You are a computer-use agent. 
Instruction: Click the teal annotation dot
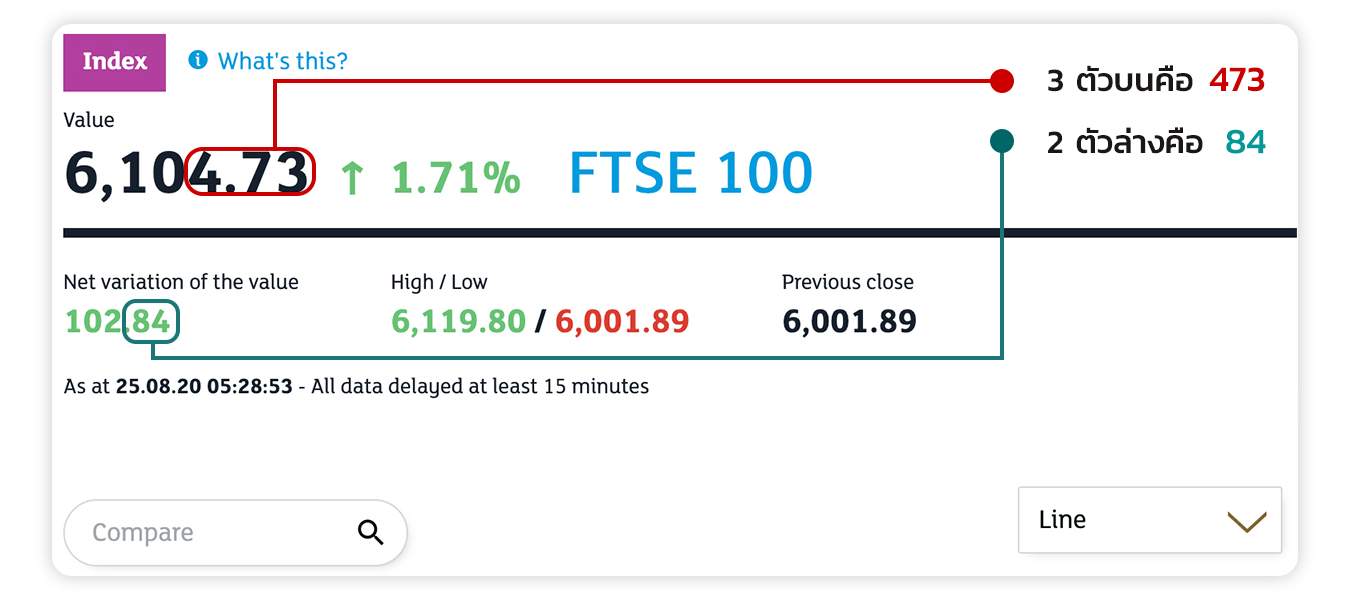coord(1002,141)
